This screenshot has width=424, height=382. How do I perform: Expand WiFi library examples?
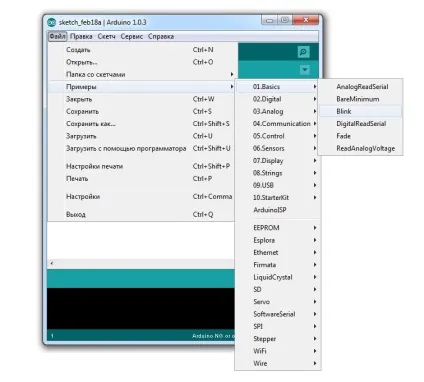[x=277, y=351]
